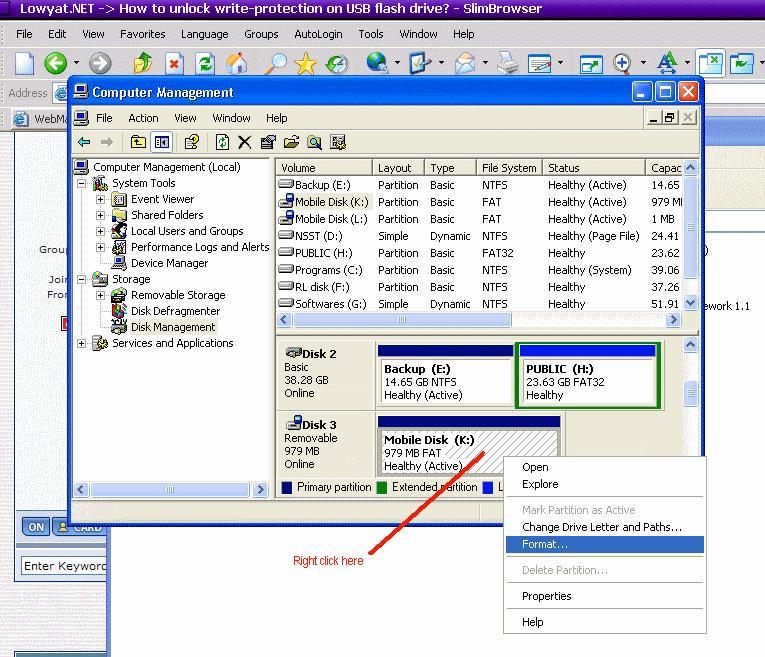
Task: Choose Help in context menu
Action: point(604,622)
